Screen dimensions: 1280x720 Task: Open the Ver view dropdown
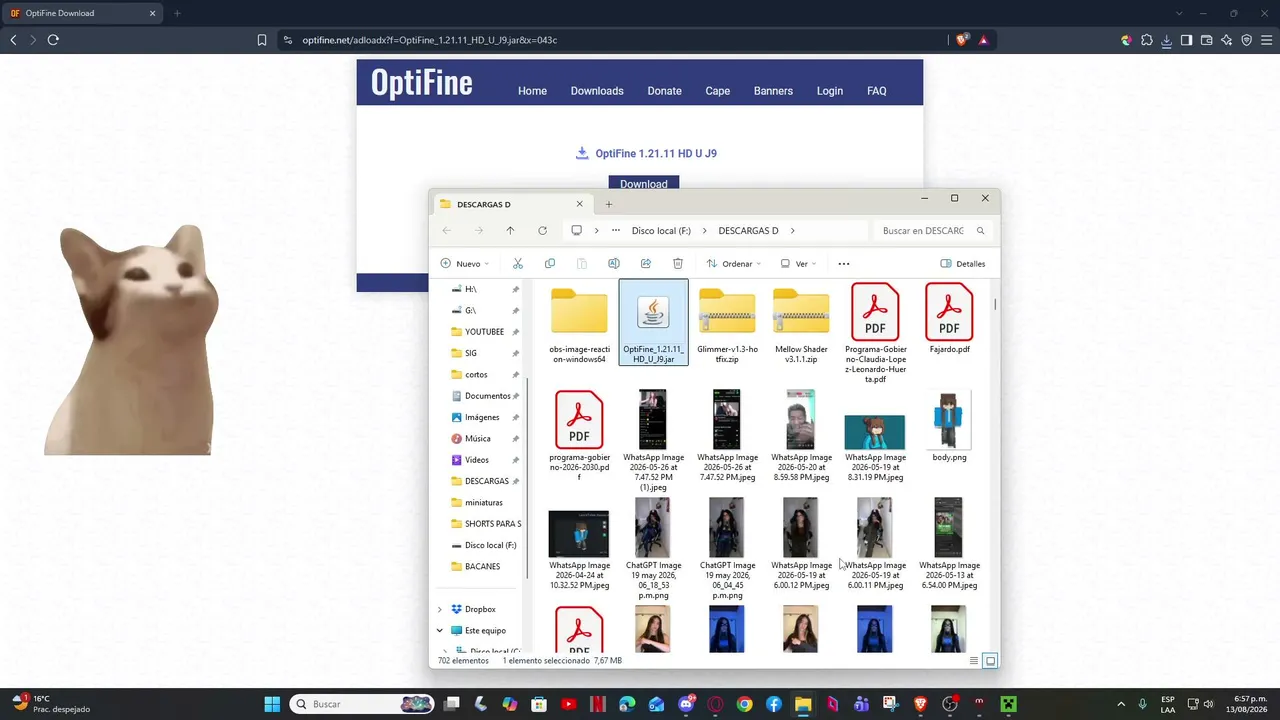(799, 264)
